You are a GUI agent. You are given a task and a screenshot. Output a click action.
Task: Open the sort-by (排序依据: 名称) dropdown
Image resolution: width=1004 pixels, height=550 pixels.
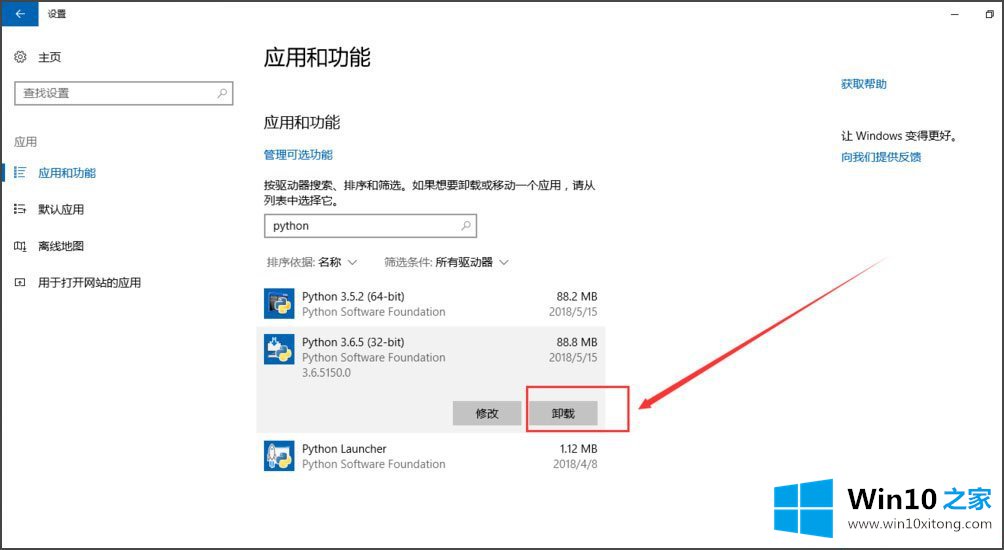(312, 262)
